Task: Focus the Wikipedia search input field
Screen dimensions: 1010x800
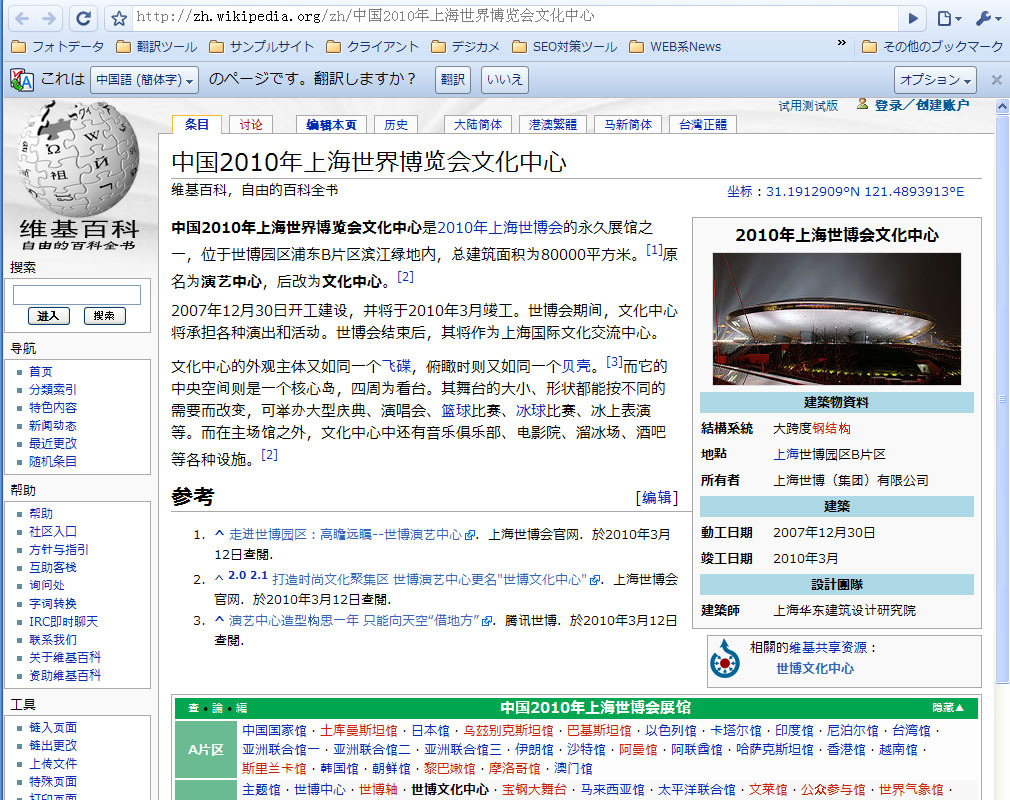Action: click(x=77, y=295)
